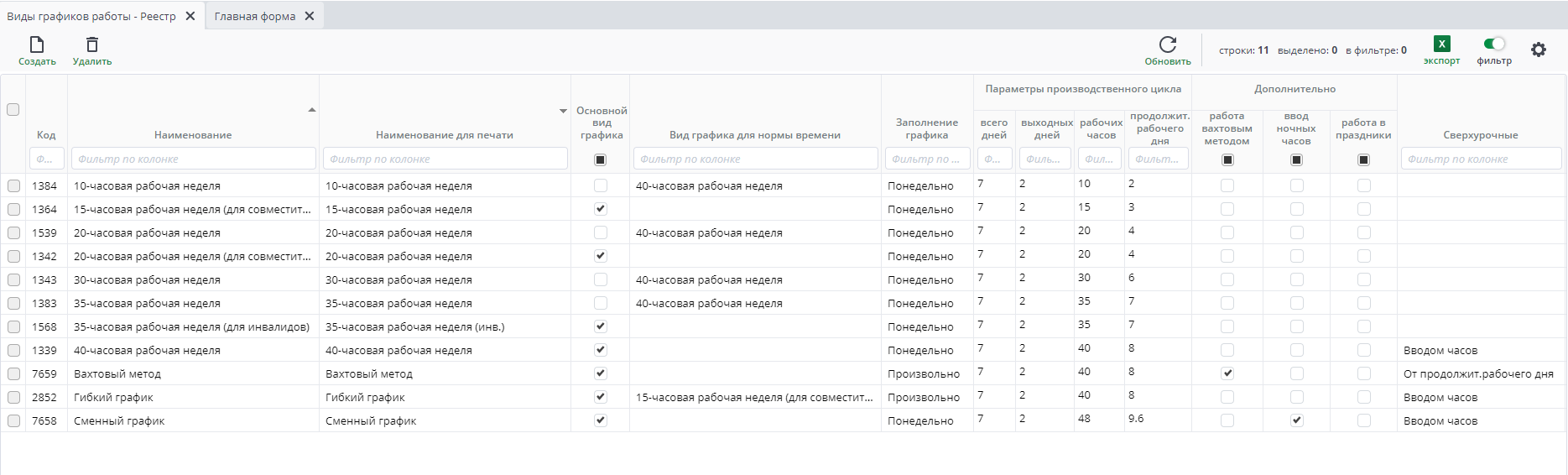Switch to the Главная форма tab
This screenshot has width=1568, height=475.
[x=254, y=16]
